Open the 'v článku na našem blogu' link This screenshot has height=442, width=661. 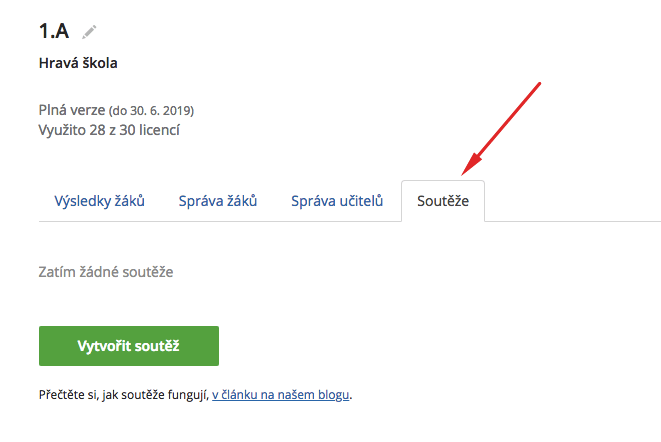pos(281,395)
